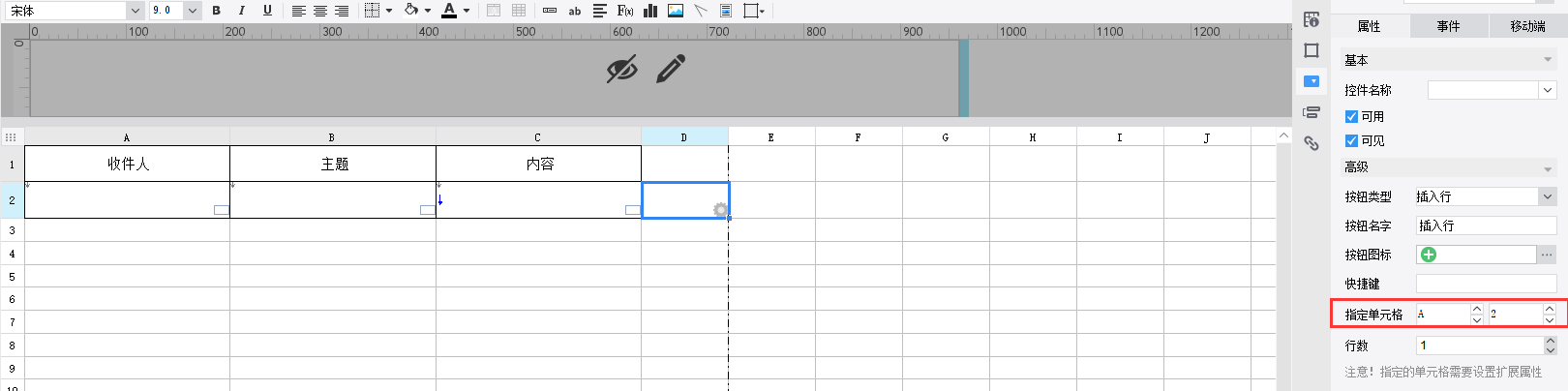1568x391 pixels.
Task: Open 控件名称 dropdown
Action: [x=1547, y=90]
